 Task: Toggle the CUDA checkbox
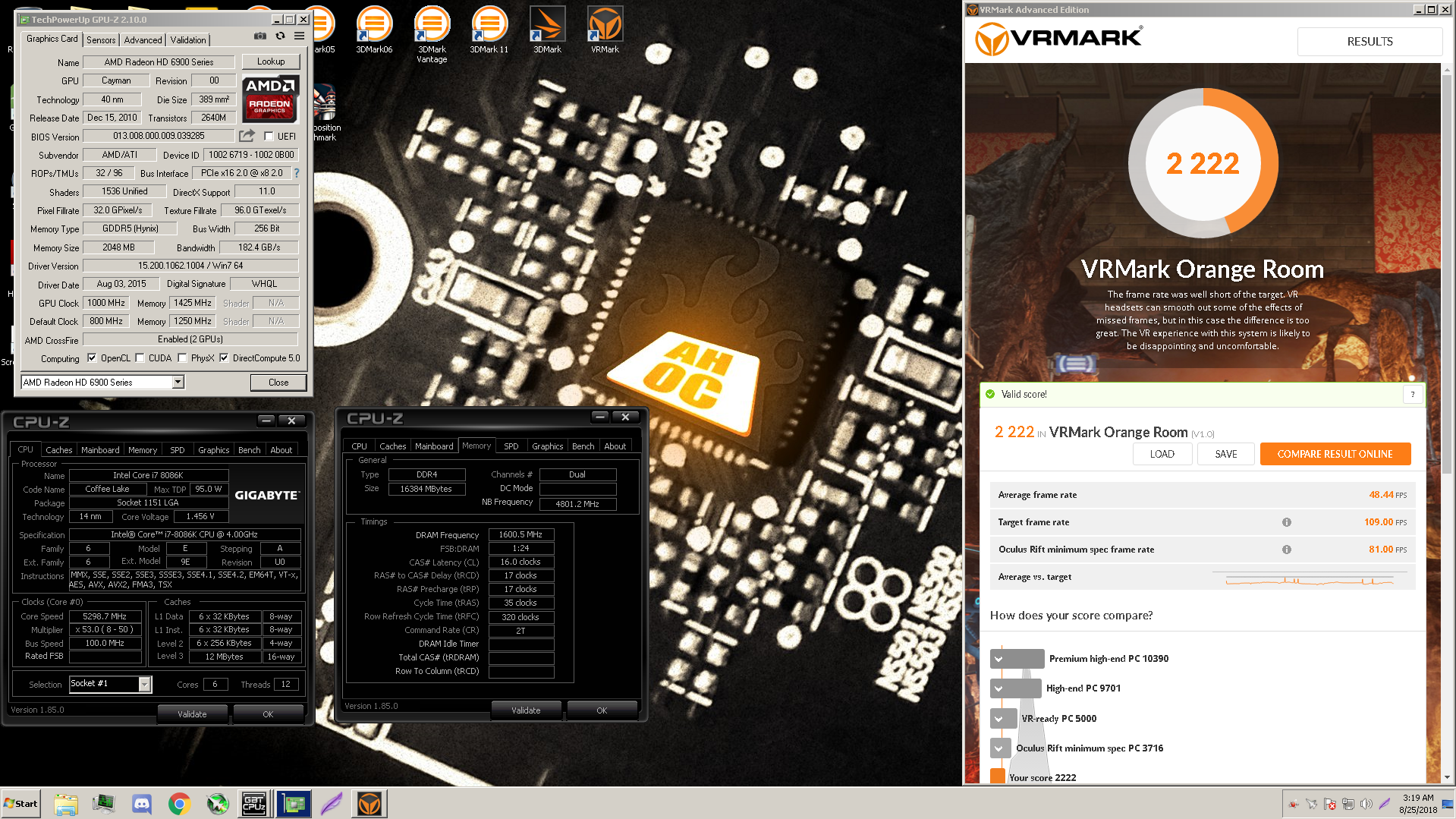(140, 358)
